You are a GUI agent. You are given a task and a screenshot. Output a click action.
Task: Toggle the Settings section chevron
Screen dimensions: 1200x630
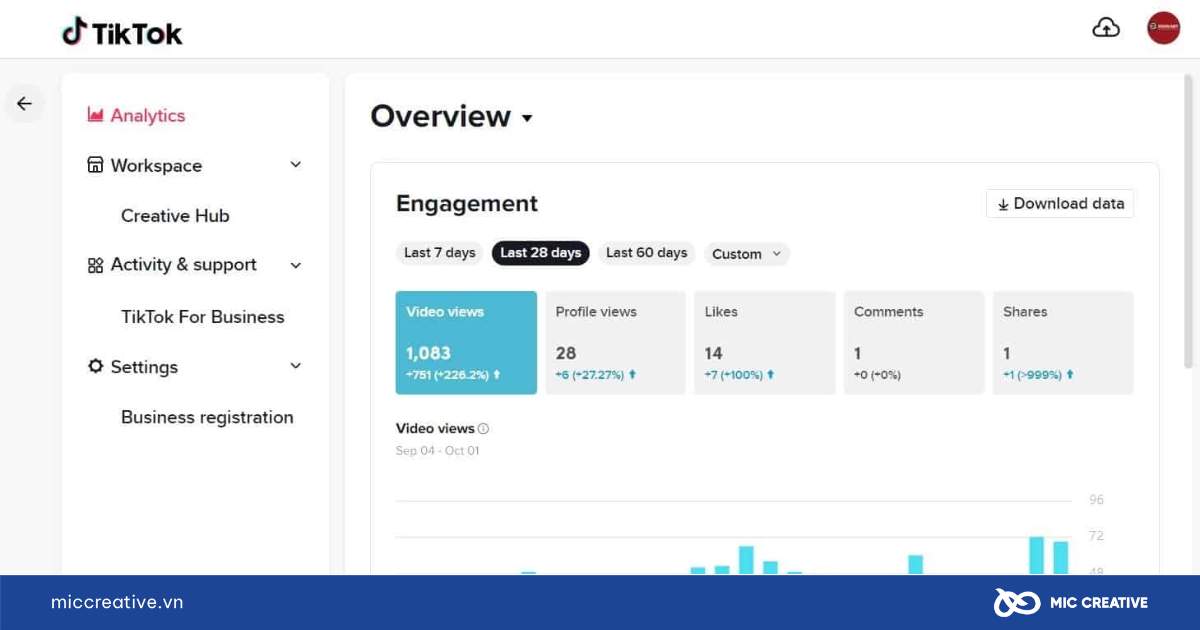[x=295, y=366]
